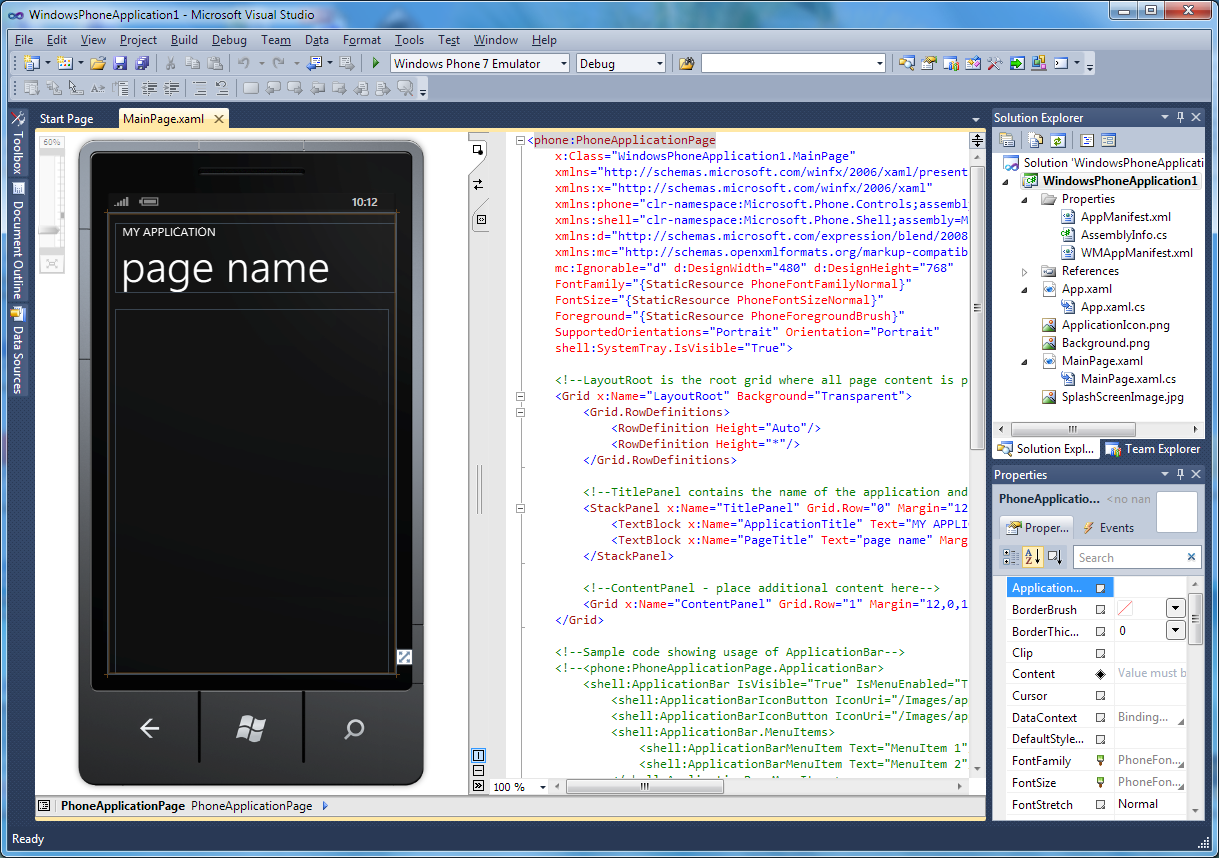Open the Toolbox hammer-and-wrench icon

[995, 63]
